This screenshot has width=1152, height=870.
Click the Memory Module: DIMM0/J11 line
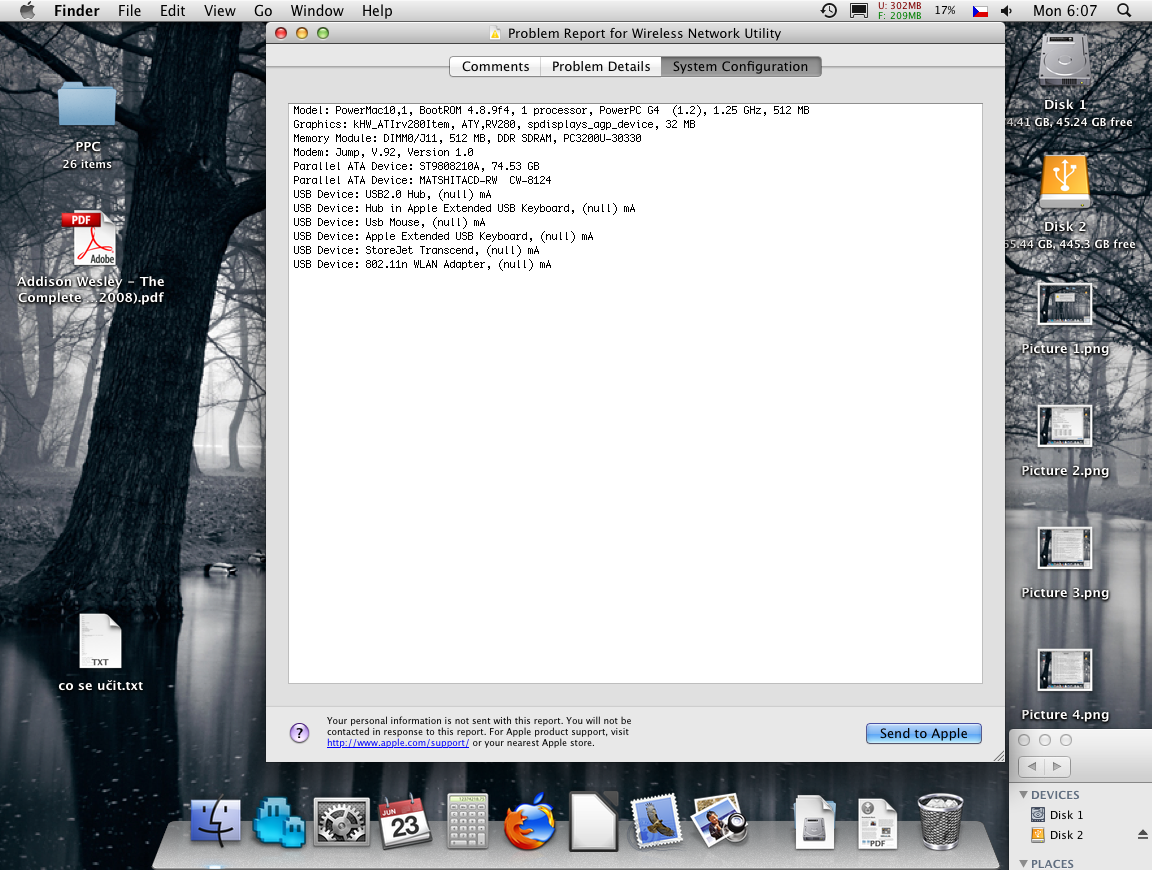point(467,138)
